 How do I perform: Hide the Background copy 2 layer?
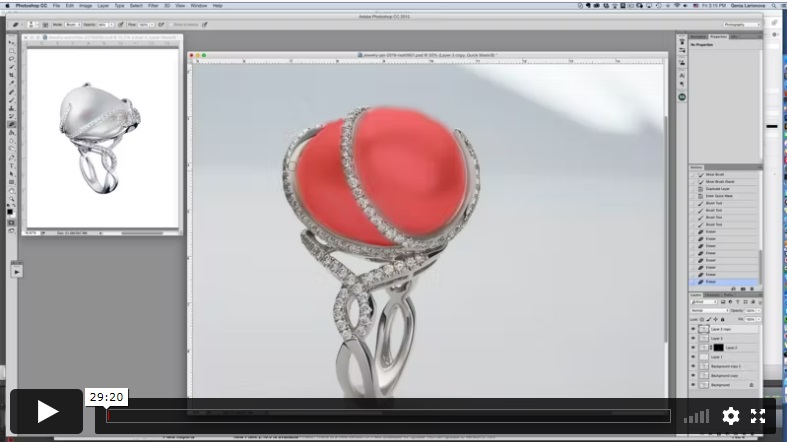click(693, 366)
